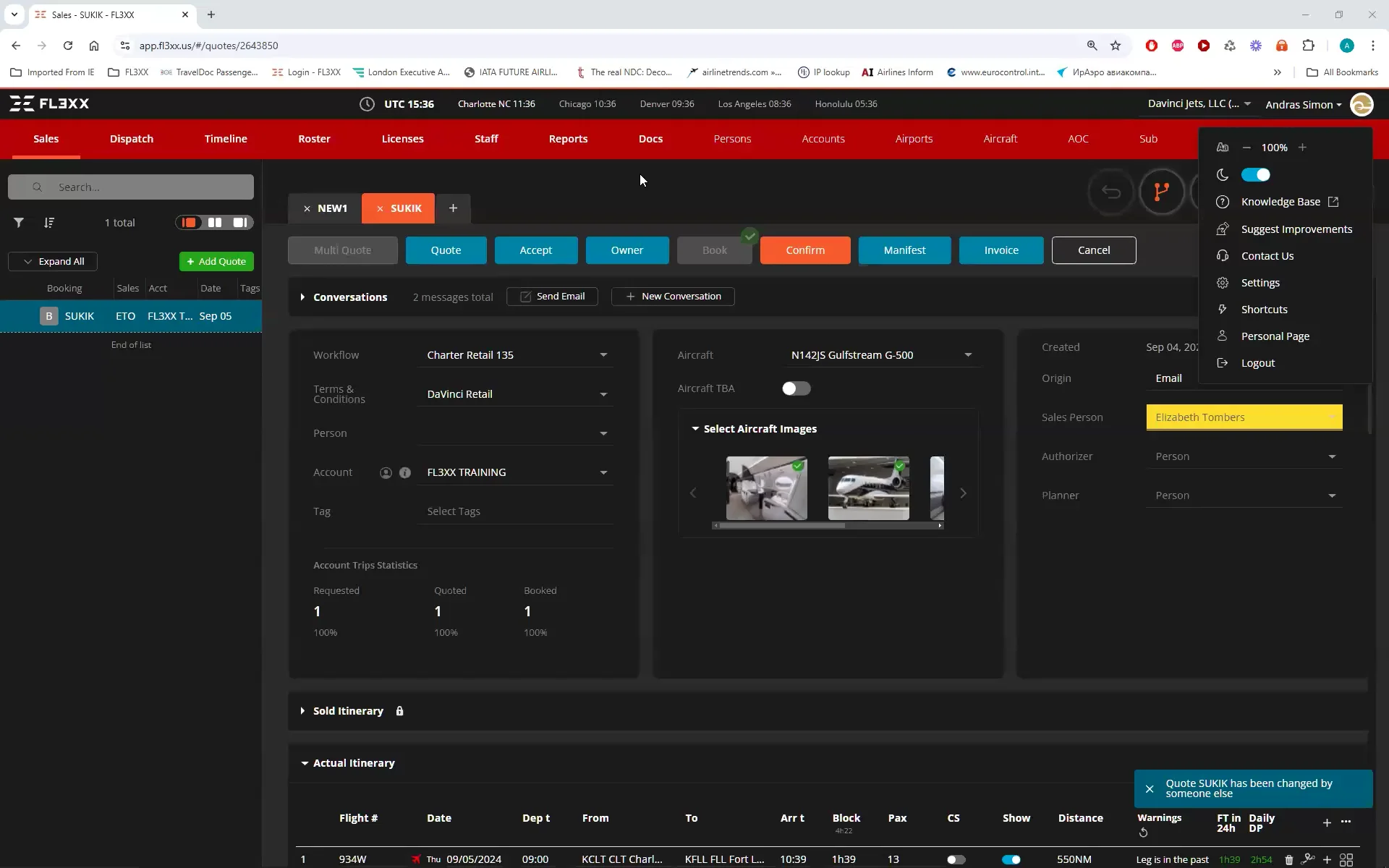
Task: Enable the Aircraft TBA toggle
Action: (796, 388)
